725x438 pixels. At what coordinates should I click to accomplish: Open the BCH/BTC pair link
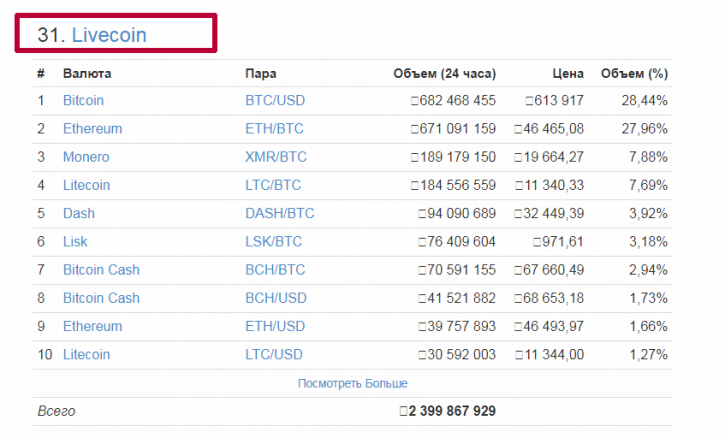pos(275,270)
